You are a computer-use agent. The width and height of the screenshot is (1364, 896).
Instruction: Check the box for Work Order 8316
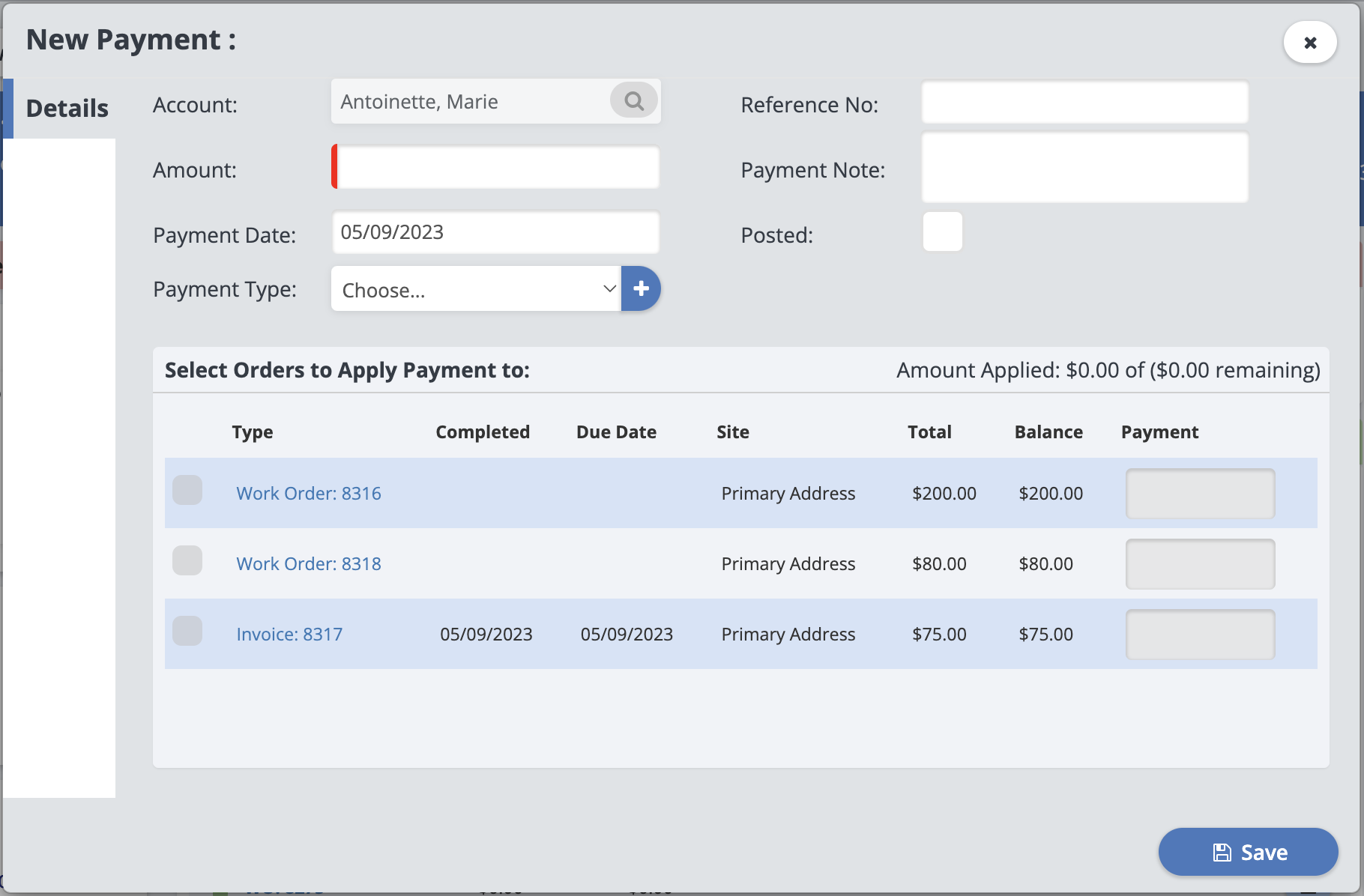point(187,491)
